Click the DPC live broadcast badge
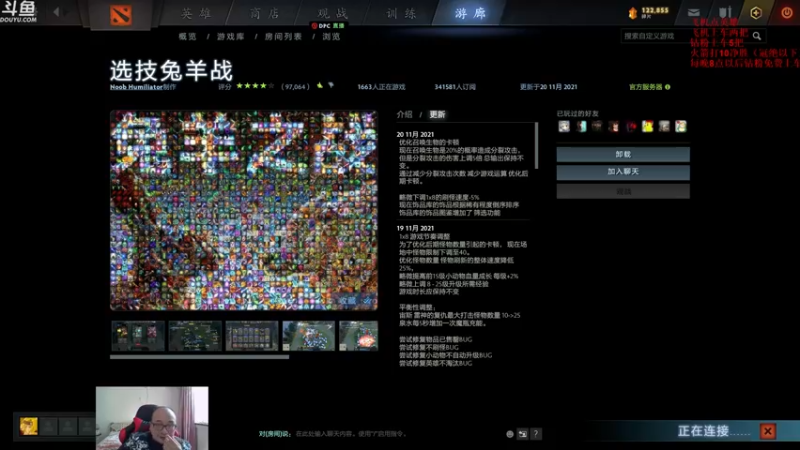Screen dimensions: 800x450 [328, 26]
